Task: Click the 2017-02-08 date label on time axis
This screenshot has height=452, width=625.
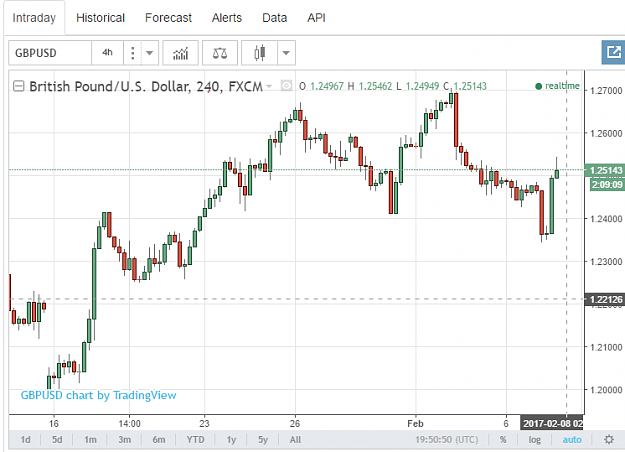Action: [552, 423]
